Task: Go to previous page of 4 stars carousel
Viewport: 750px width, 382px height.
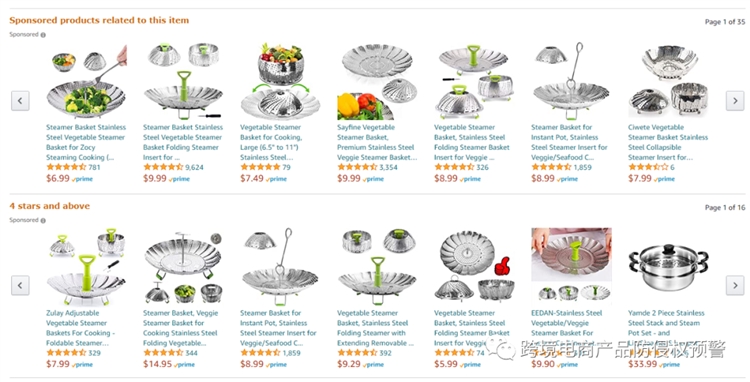Action: coord(20,285)
